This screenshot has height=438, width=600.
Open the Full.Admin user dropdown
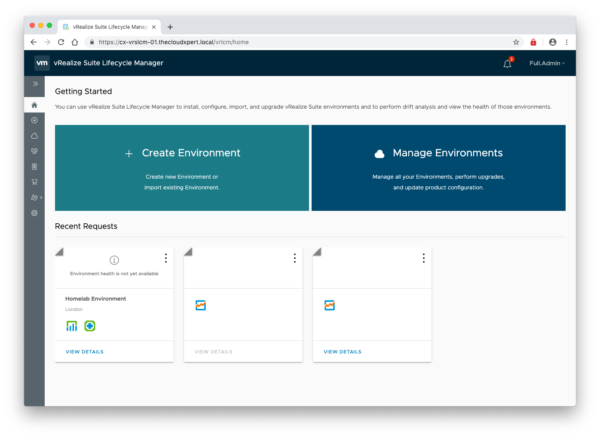(547, 64)
